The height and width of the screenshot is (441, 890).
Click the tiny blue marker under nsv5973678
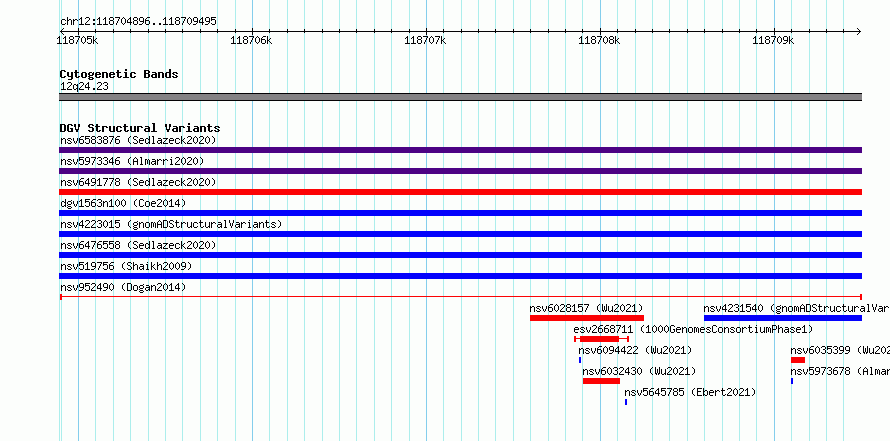click(x=792, y=381)
